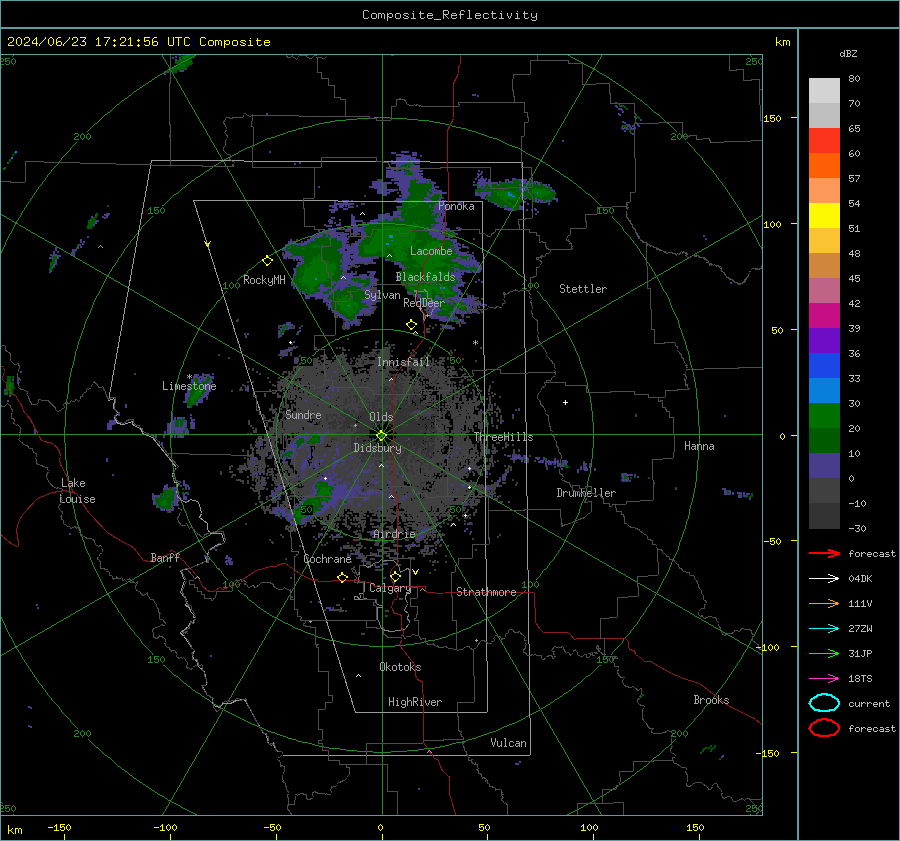This screenshot has height=841, width=900.
Task: Click the dBZ legend heading
Action: (848, 53)
